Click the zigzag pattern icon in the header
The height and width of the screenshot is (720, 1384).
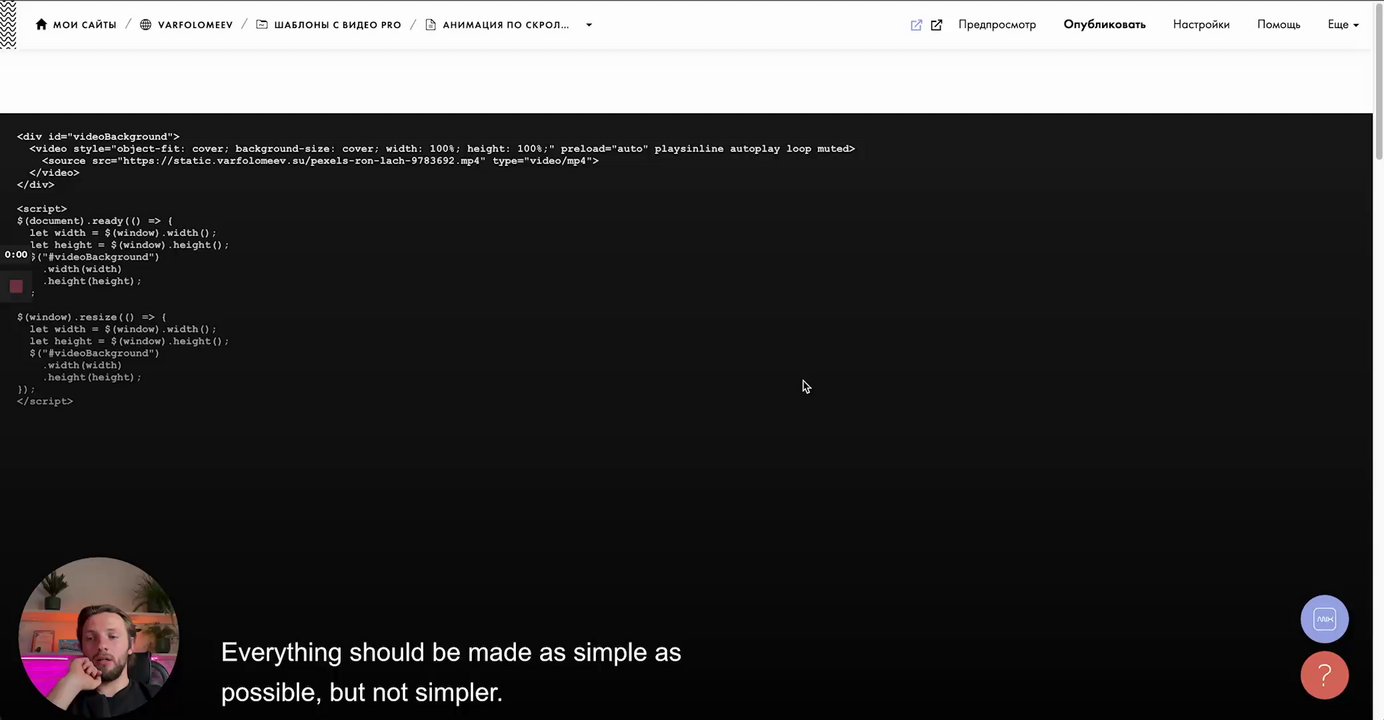8,25
